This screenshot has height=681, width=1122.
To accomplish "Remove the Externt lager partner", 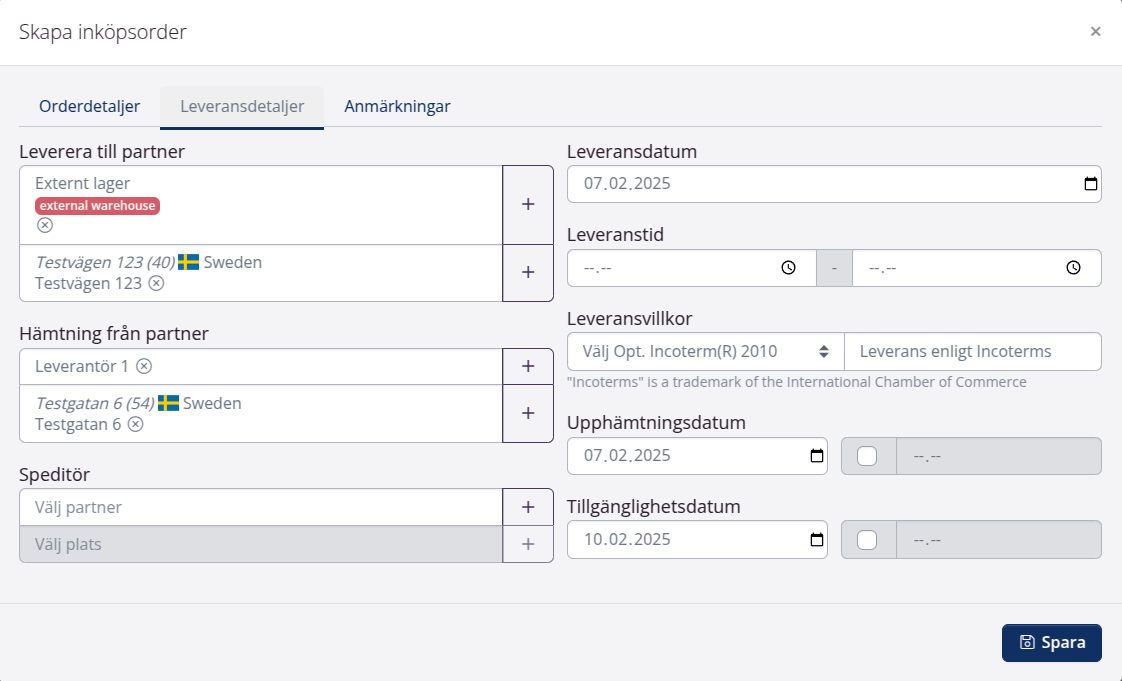I will (x=44, y=225).
